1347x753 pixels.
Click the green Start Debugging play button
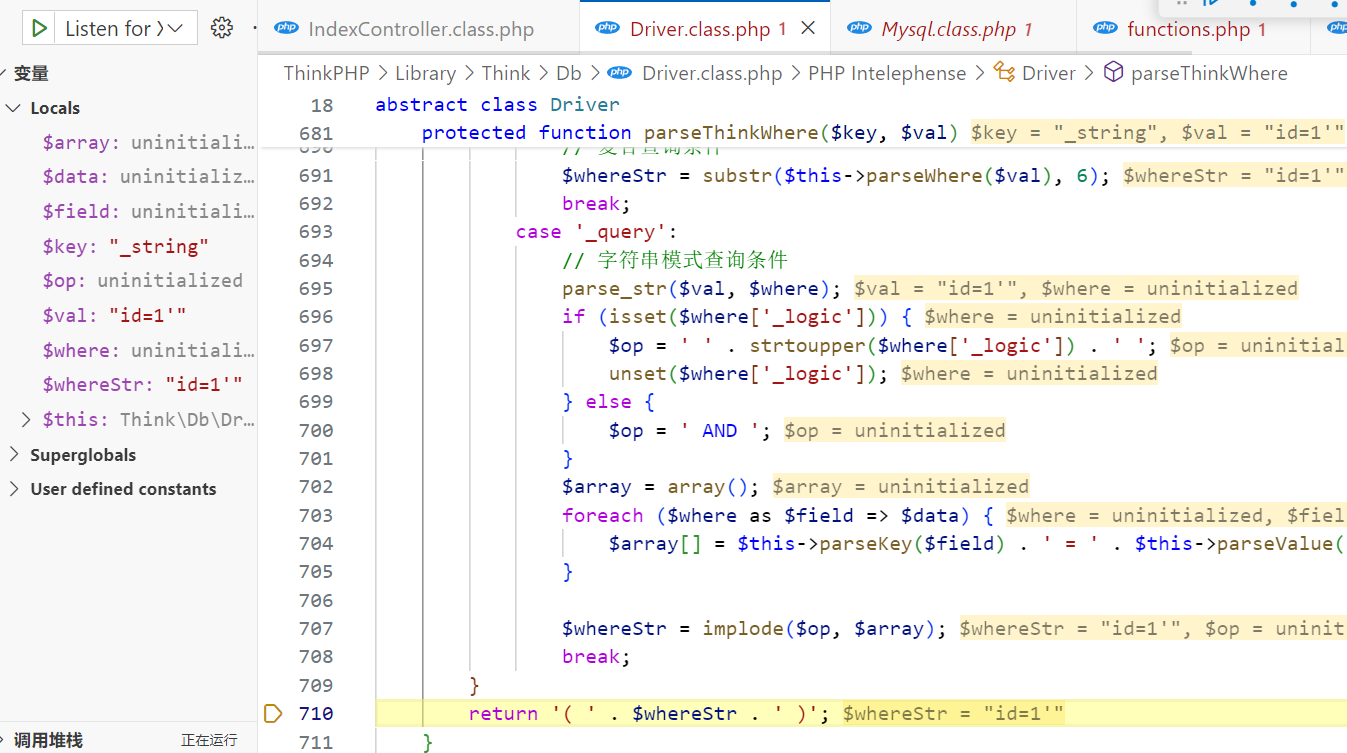coord(39,29)
